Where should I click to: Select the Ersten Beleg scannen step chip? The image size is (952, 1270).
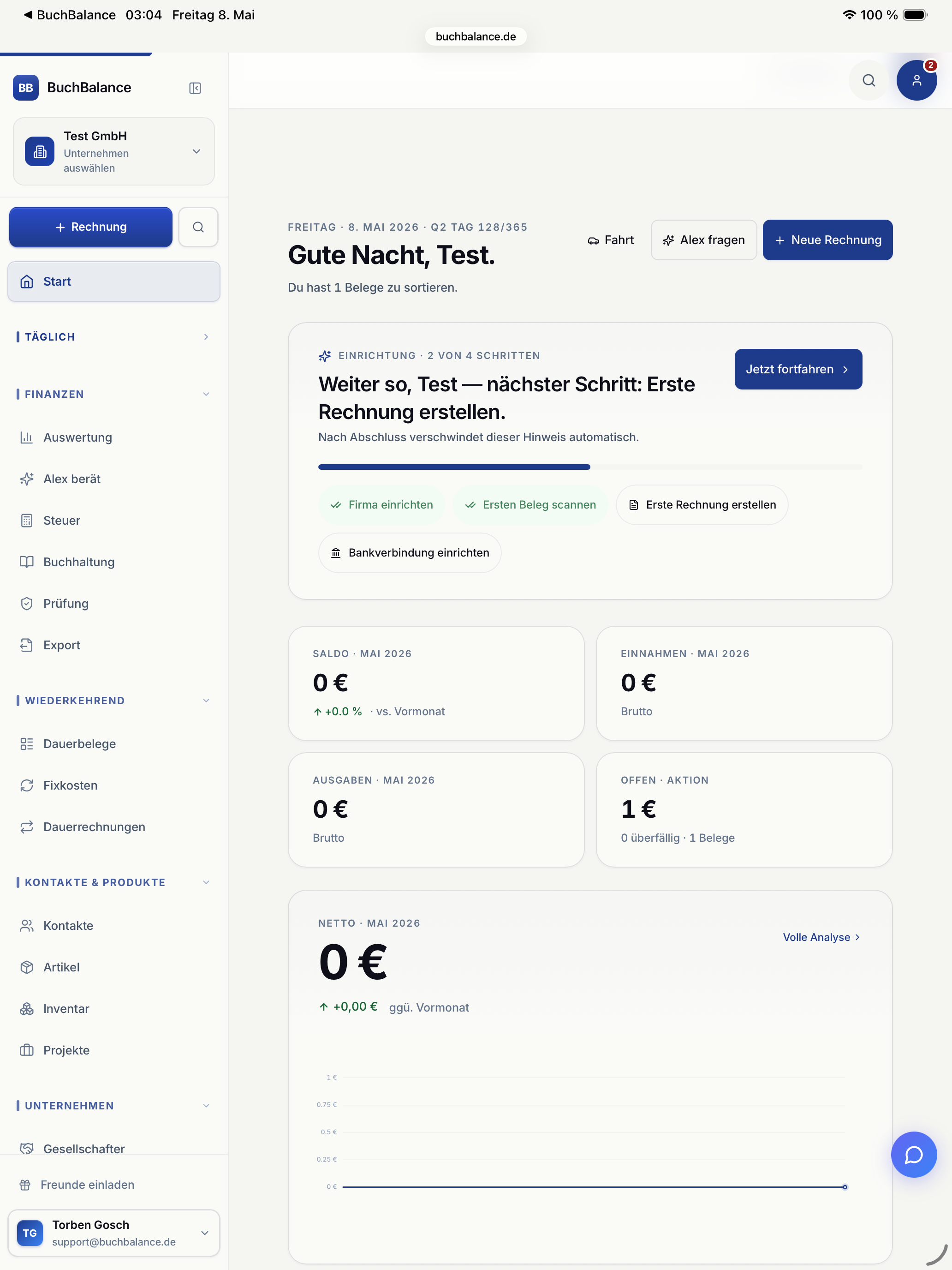530,505
